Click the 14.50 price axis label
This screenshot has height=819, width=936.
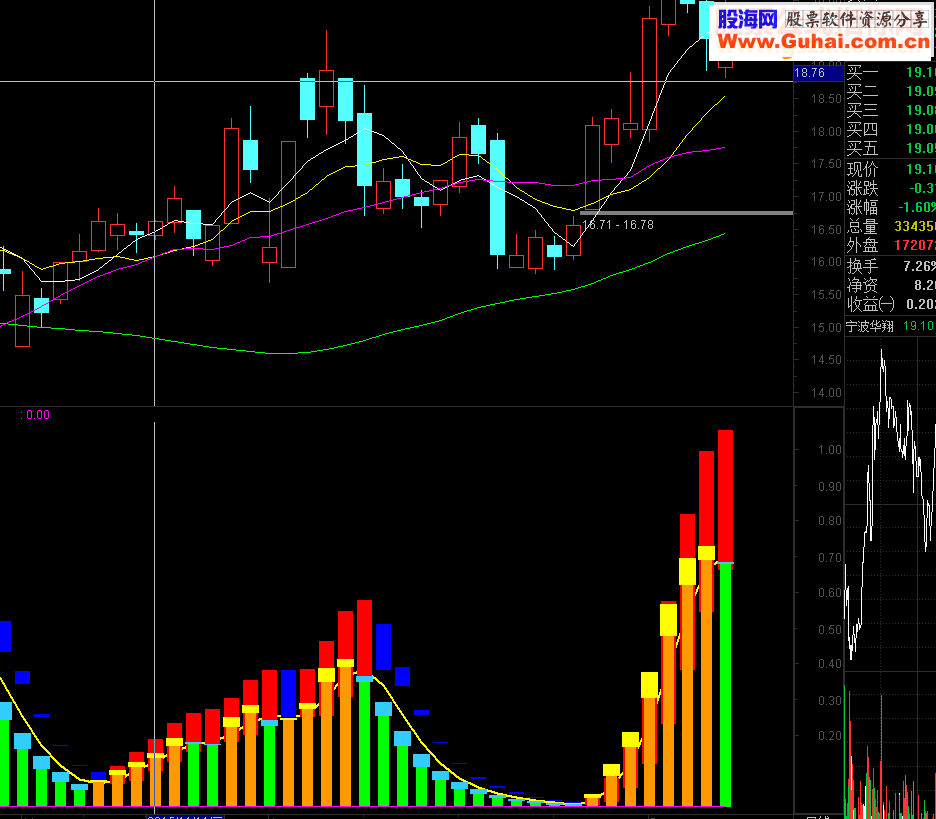(826, 360)
